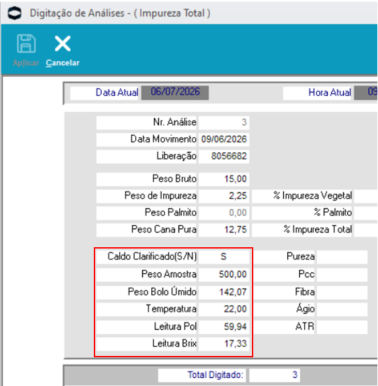Click the empty Ágio field
Screen dimensions: 378x386
342,309
